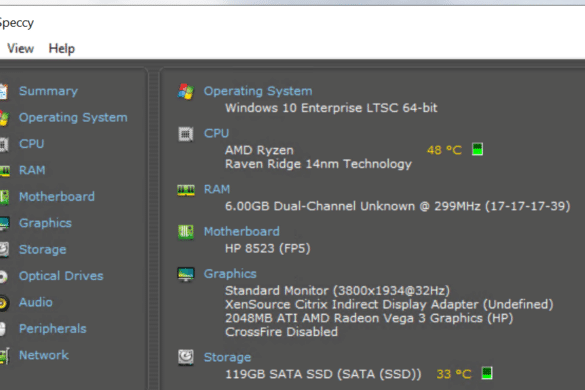The width and height of the screenshot is (585, 390).
Task: Select Peripherals in the sidebar
Action: 53,329
